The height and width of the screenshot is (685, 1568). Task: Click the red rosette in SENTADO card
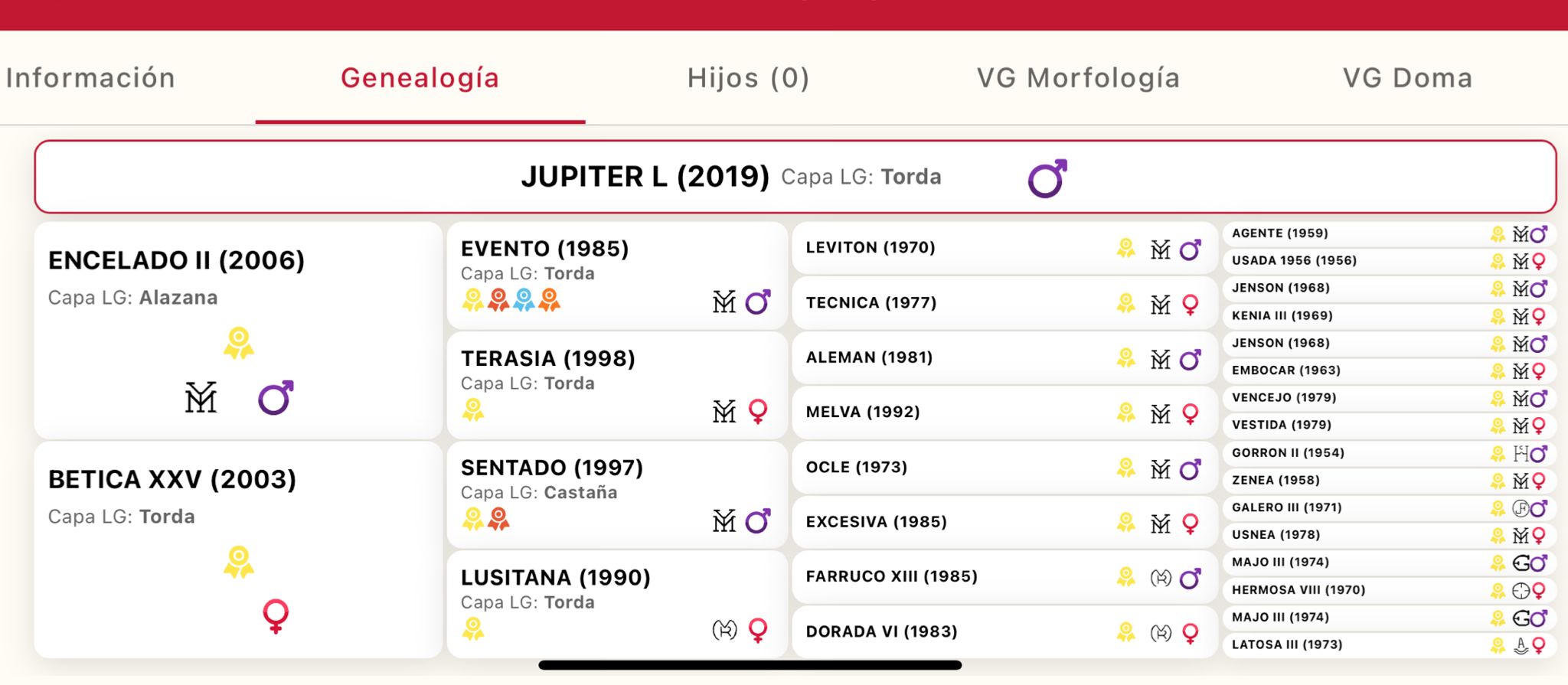[499, 519]
